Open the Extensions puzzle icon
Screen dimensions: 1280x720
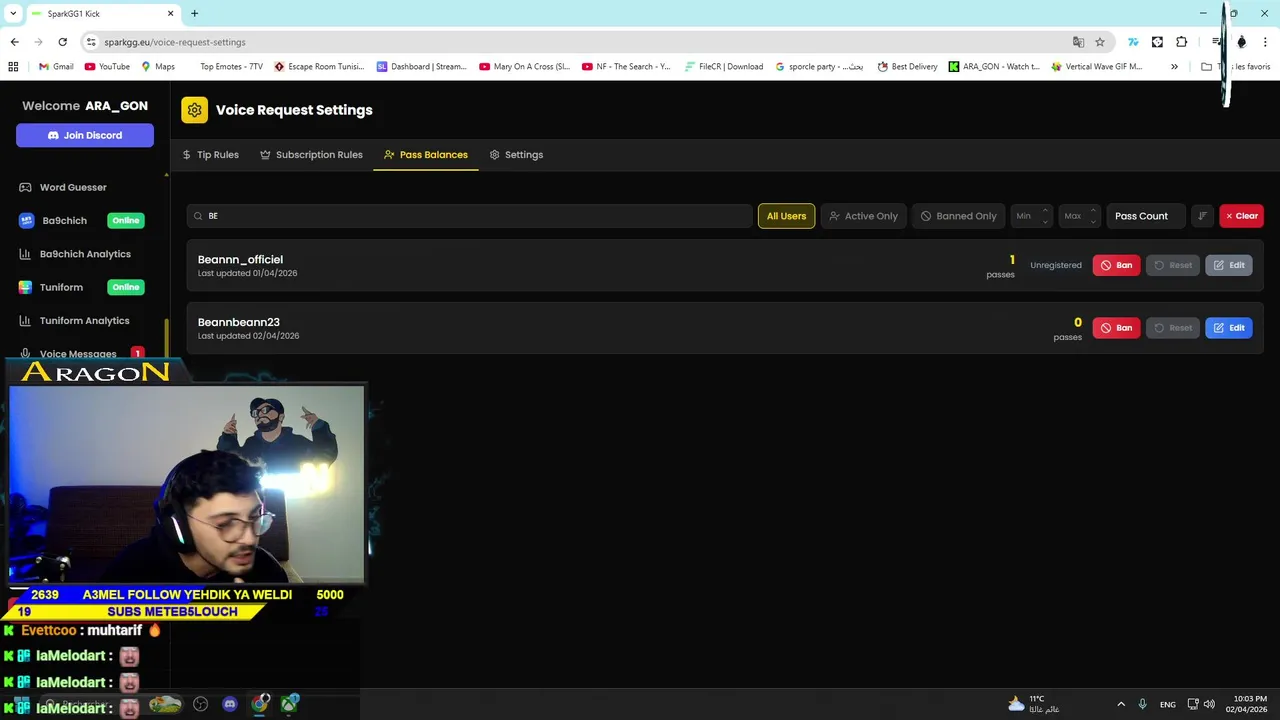[1182, 42]
